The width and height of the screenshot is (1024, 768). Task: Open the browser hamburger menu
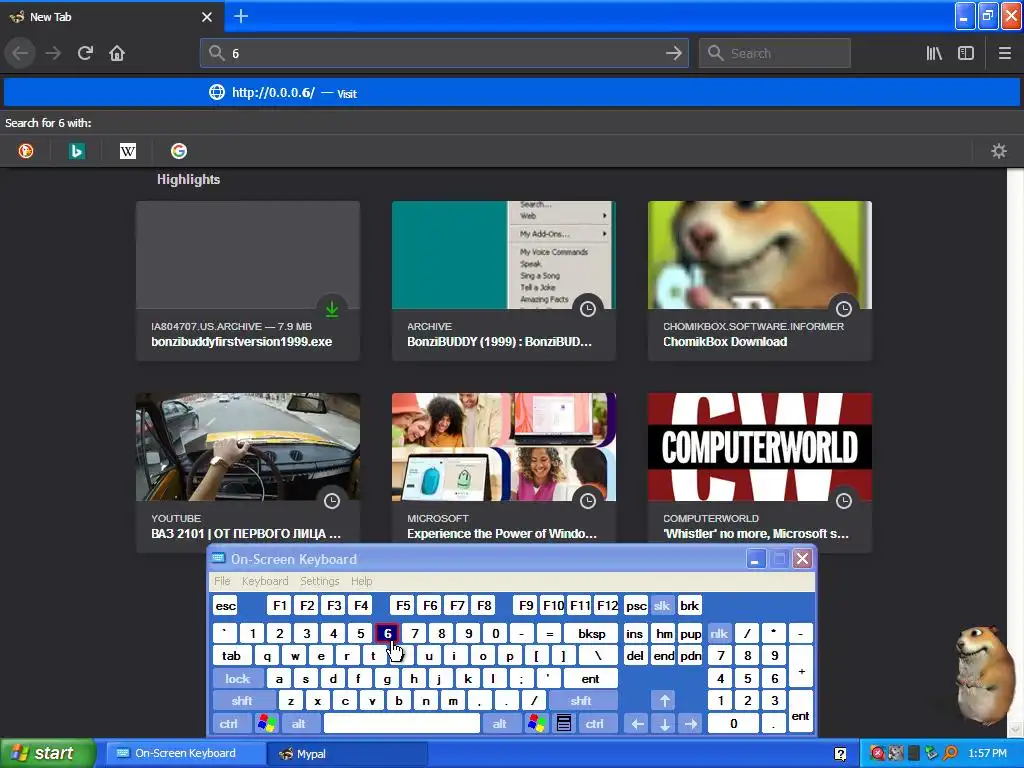point(1004,53)
